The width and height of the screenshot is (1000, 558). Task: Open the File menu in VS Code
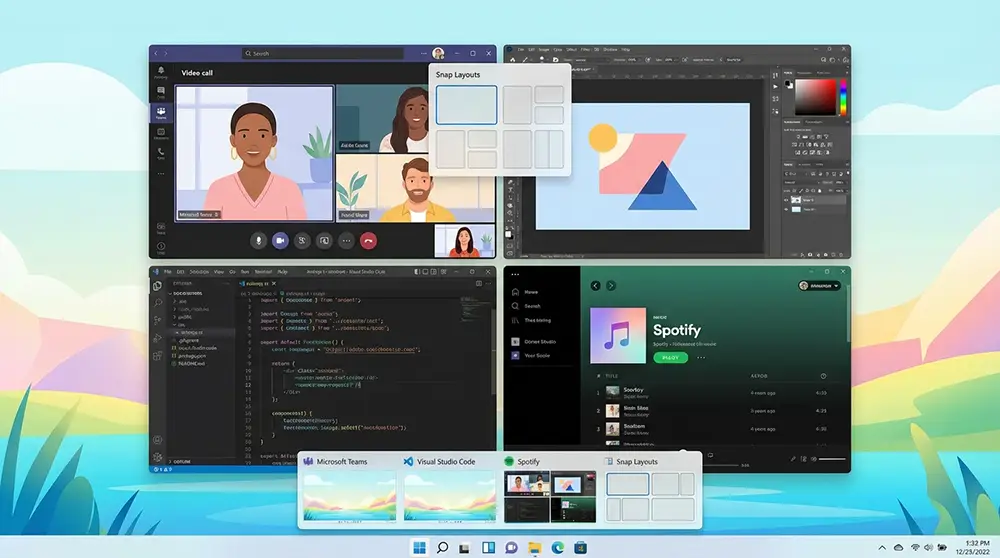click(x=168, y=272)
